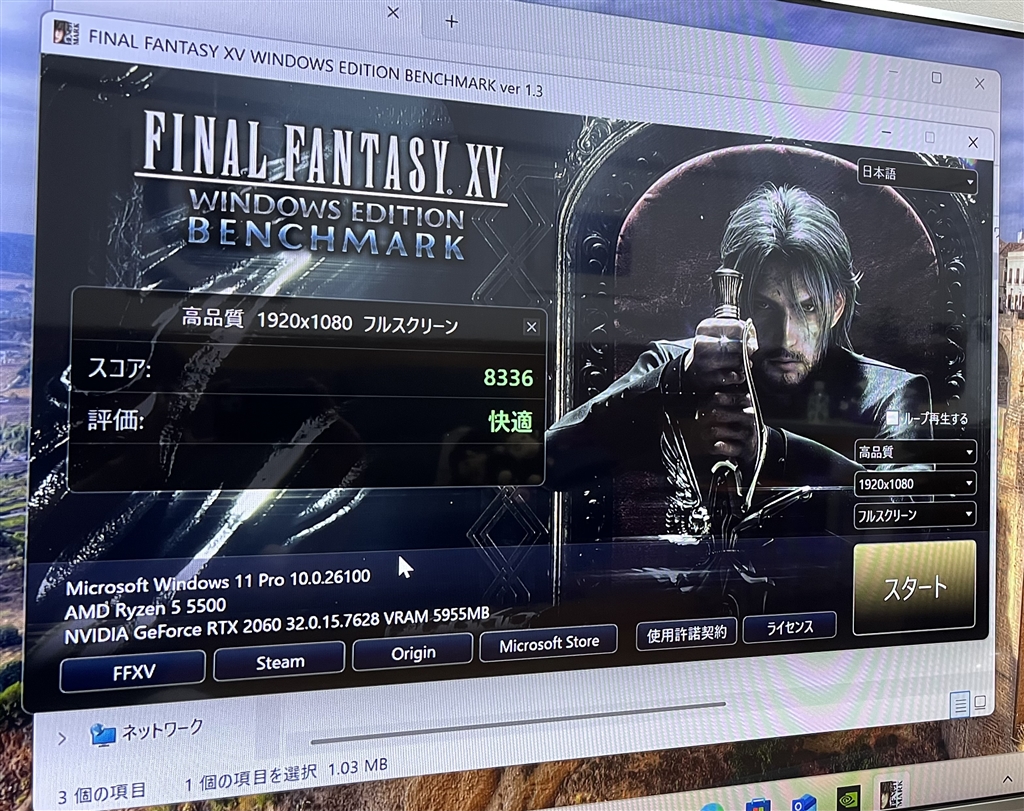Open the 高品質 quality preset dropdown
1024x811 pixels.
pyautogui.click(x=916, y=452)
